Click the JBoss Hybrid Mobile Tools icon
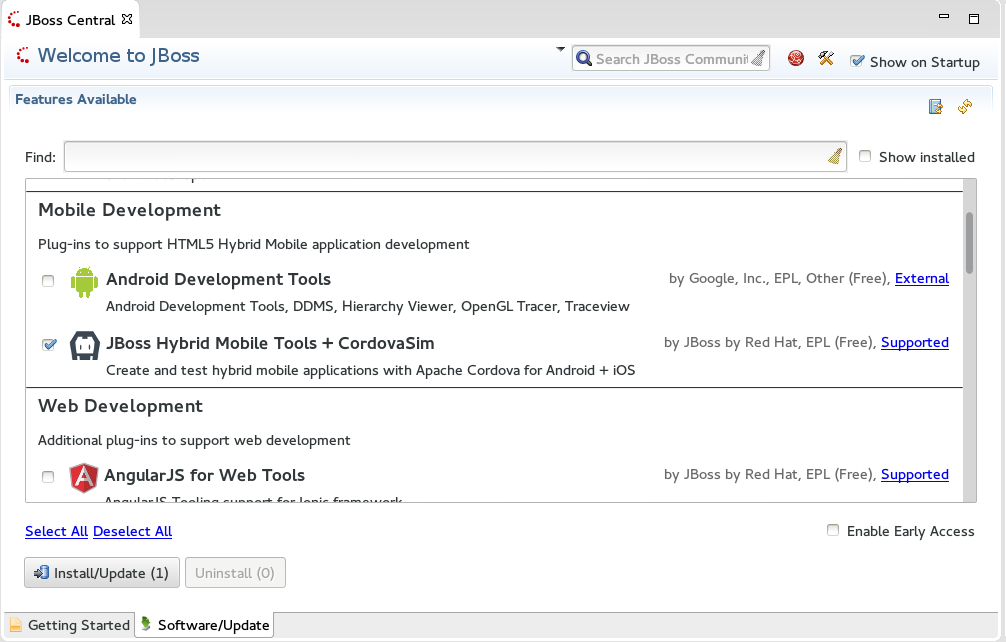The width and height of the screenshot is (1006, 642). (x=84, y=346)
